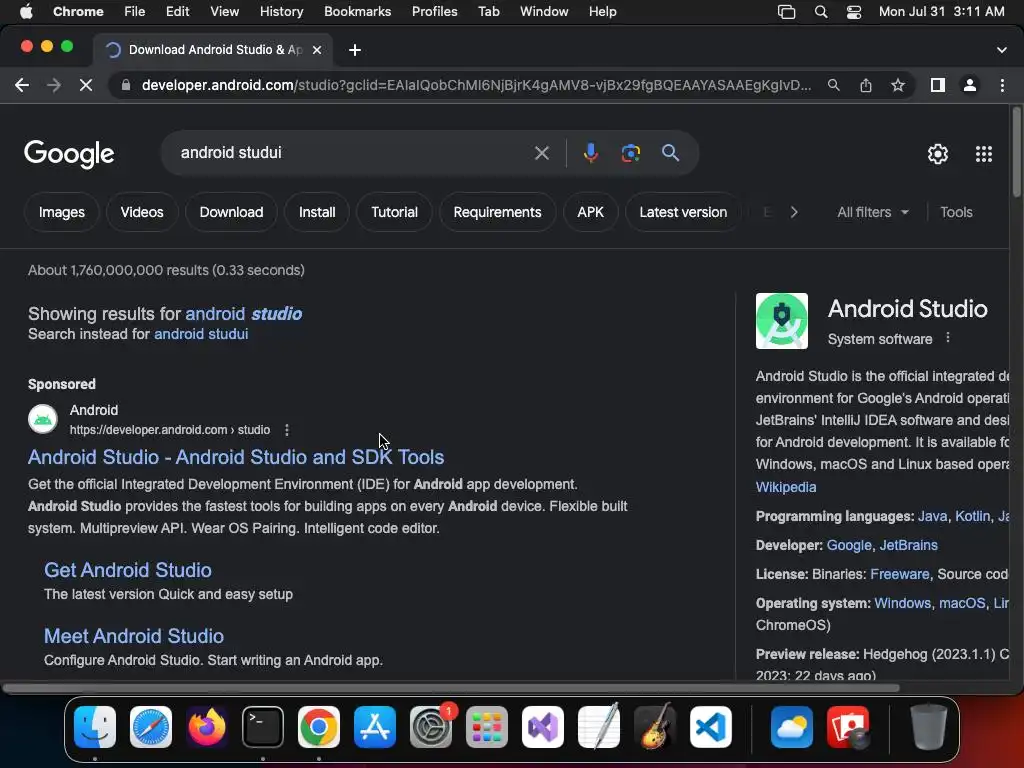Viewport: 1024px width, 768px height.
Task: Search by voice microphone icon
Action: click(590, 153)
